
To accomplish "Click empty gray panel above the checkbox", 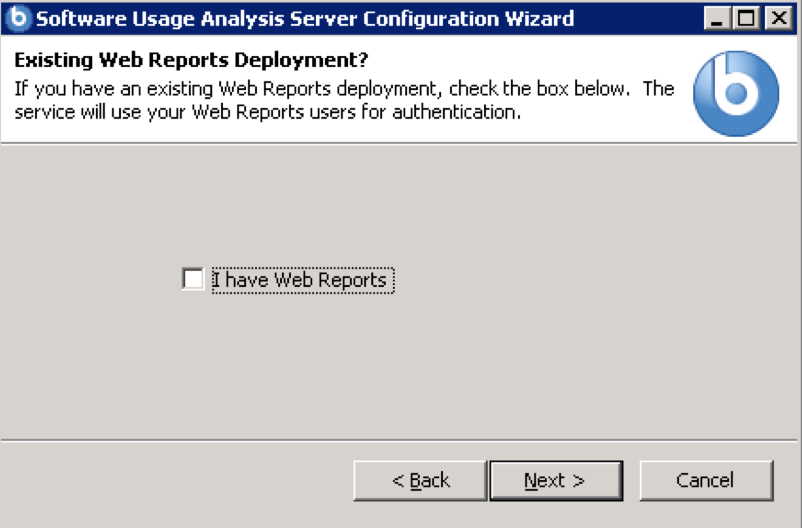I will (400, 200).
